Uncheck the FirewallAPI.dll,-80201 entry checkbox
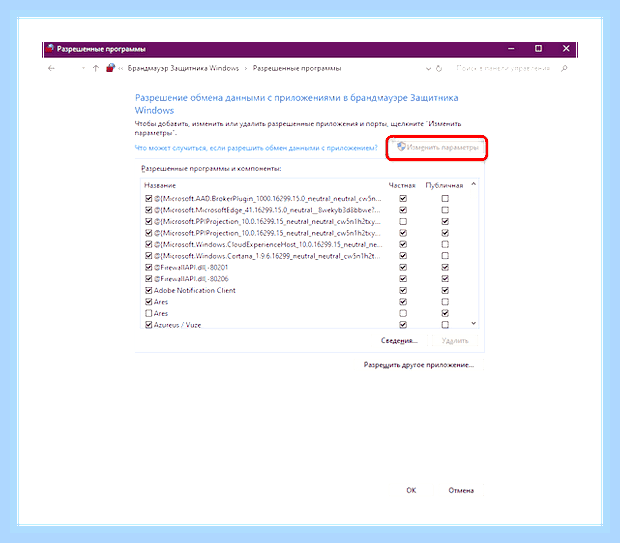620x543 pixels. [149, 267]
